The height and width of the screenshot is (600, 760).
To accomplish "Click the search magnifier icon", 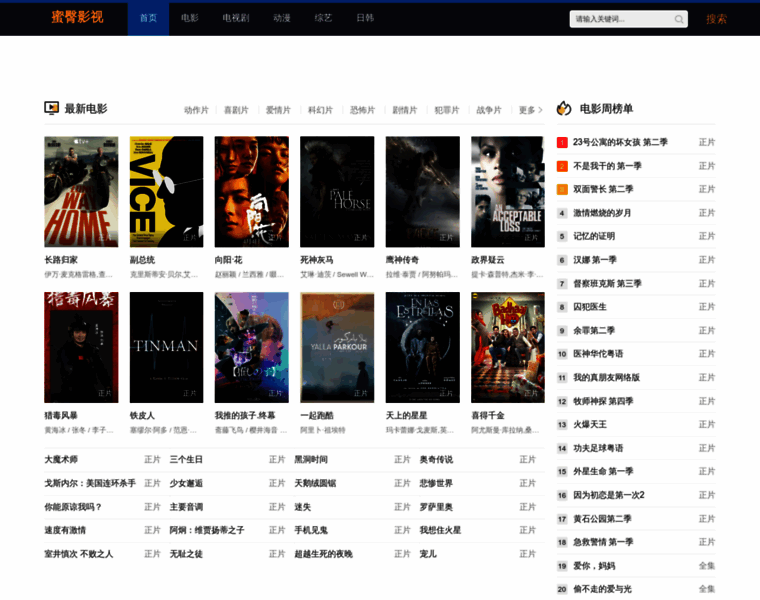I will click(679, 19).
